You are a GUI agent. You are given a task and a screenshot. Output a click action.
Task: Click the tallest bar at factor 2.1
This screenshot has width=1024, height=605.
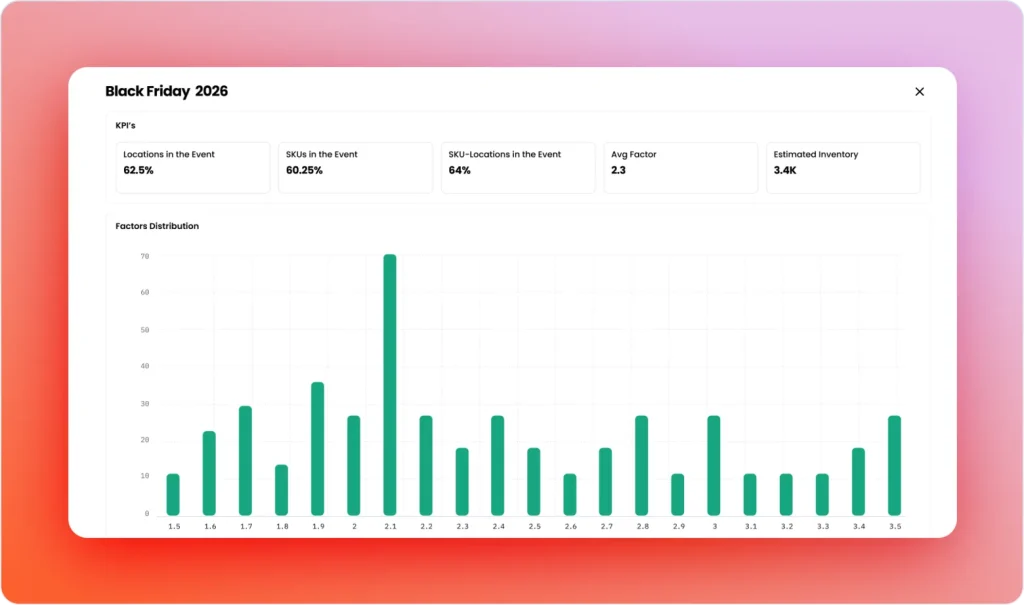click(390, 385)
